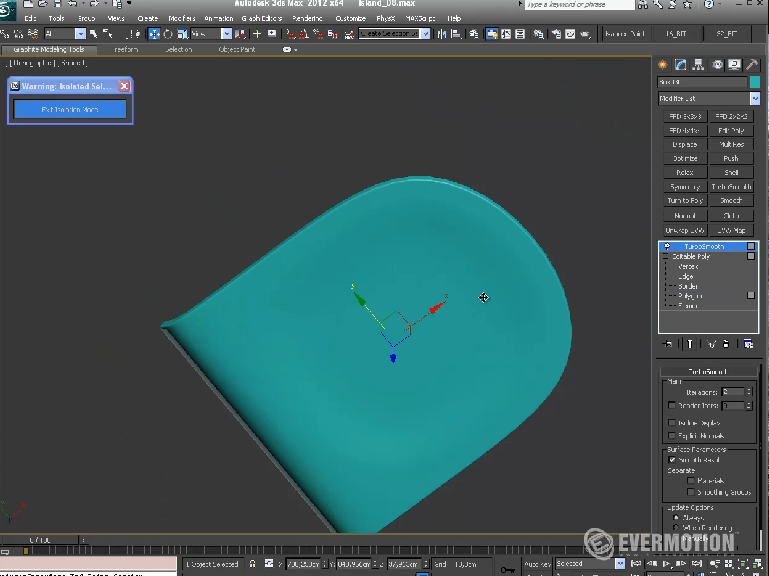Click the Play Animation button
Screen dimensions: 769x576
(x=667, y=564)
